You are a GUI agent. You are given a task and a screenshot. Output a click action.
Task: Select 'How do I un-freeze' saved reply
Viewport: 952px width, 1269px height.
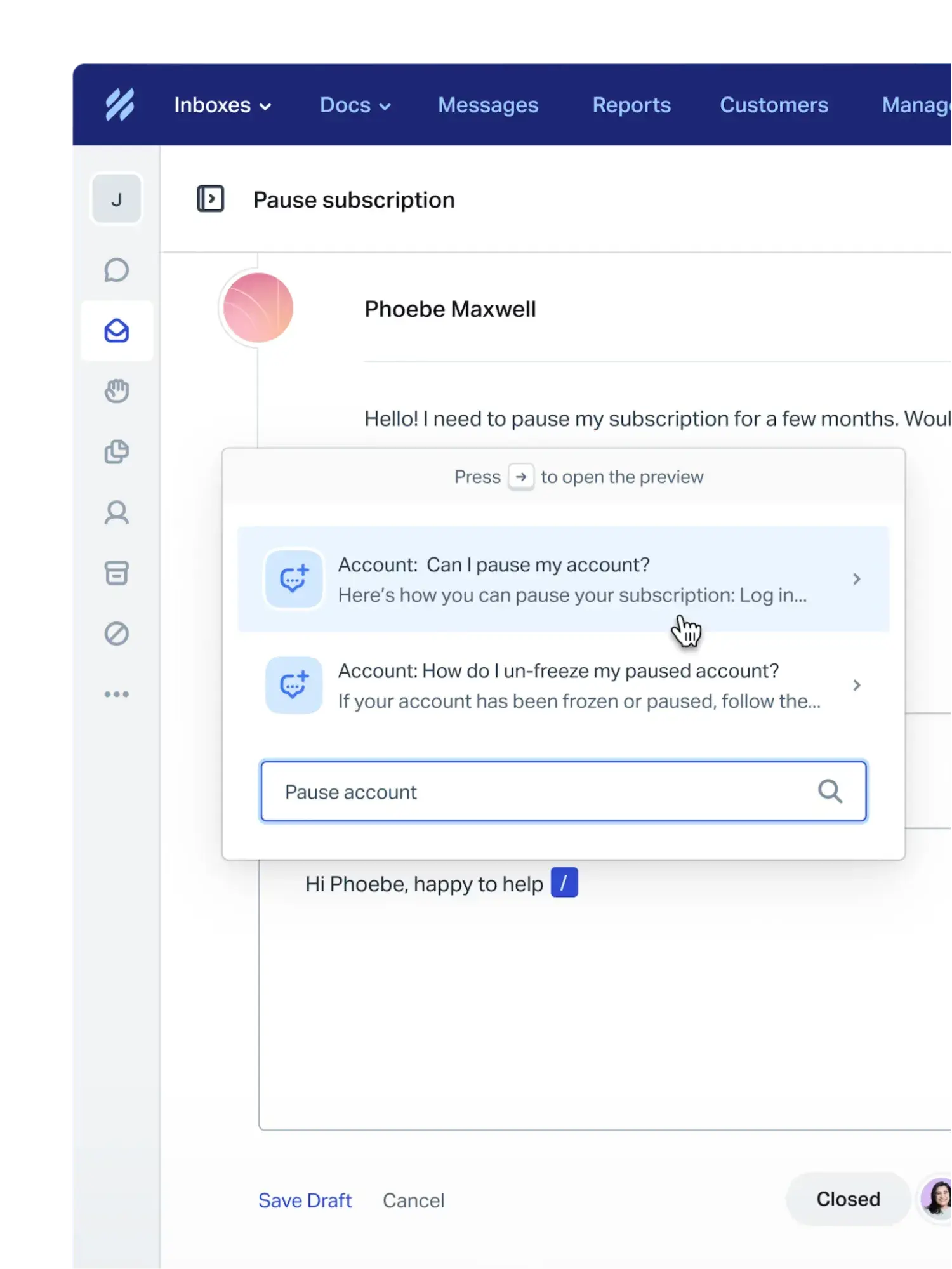(564, 686)
